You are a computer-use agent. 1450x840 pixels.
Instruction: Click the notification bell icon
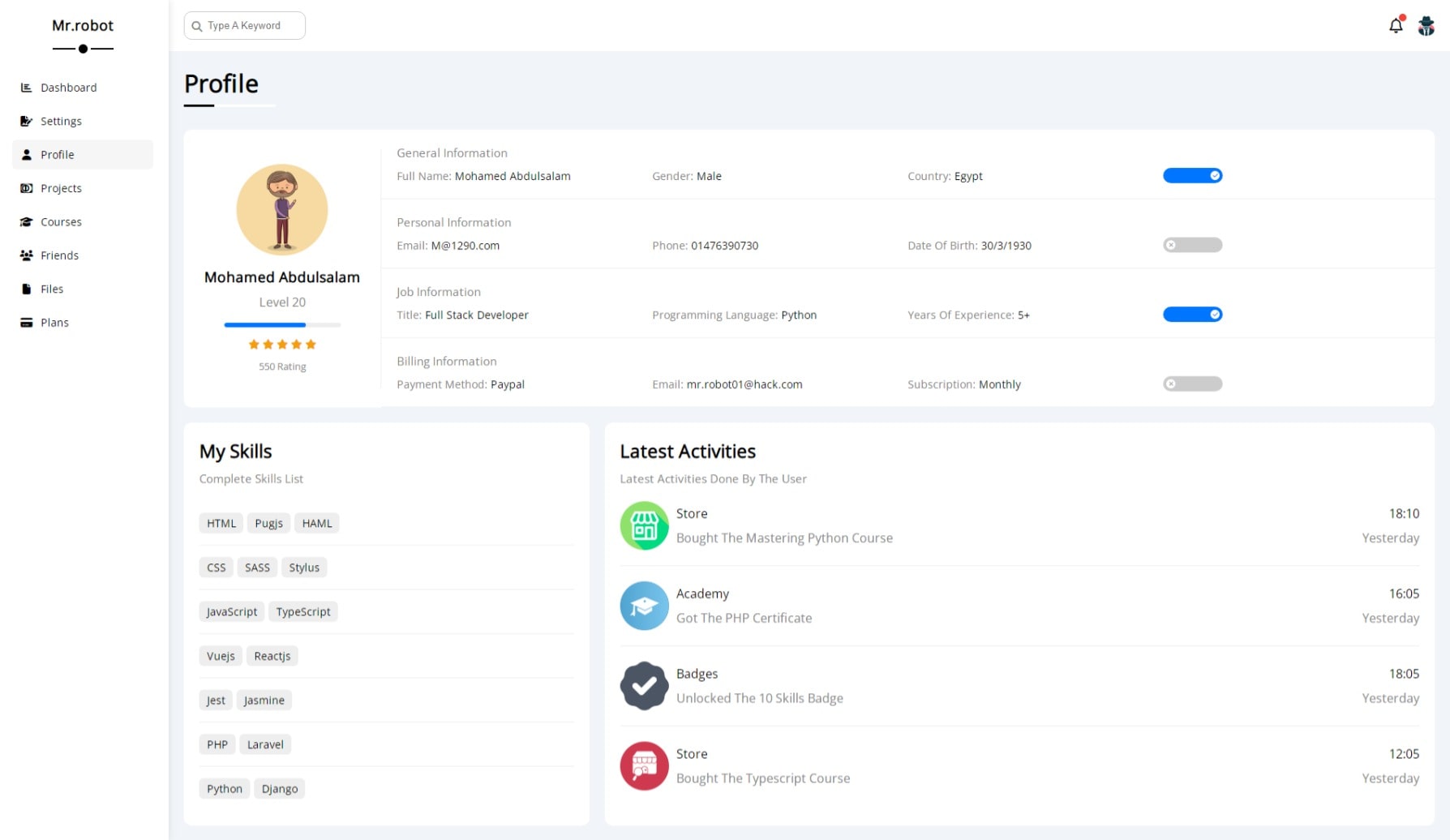(x=1395, y=26)
